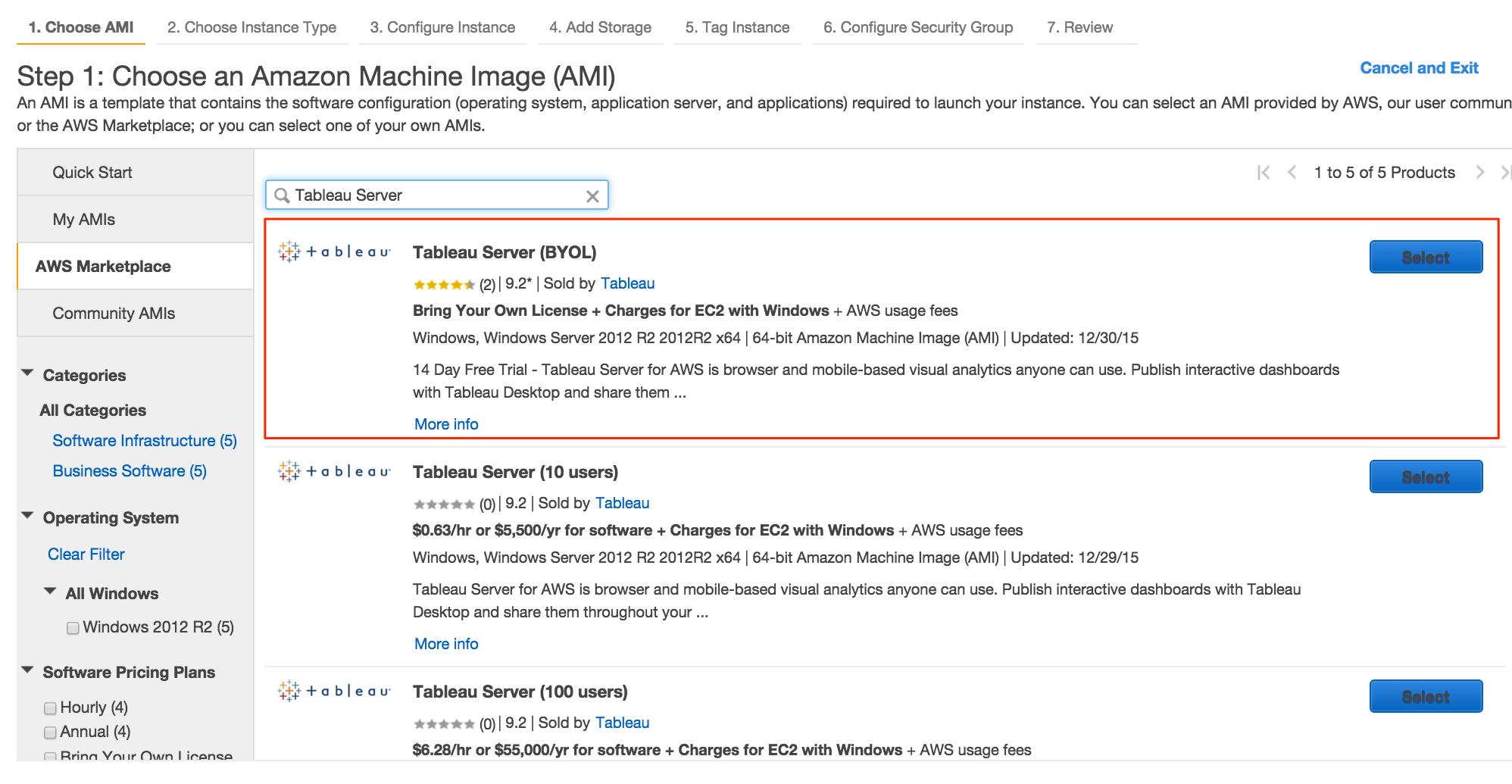Open More info for Tableau Server (BYOL)
Viewport: 1512px width, 784px height.
(446, 424)
